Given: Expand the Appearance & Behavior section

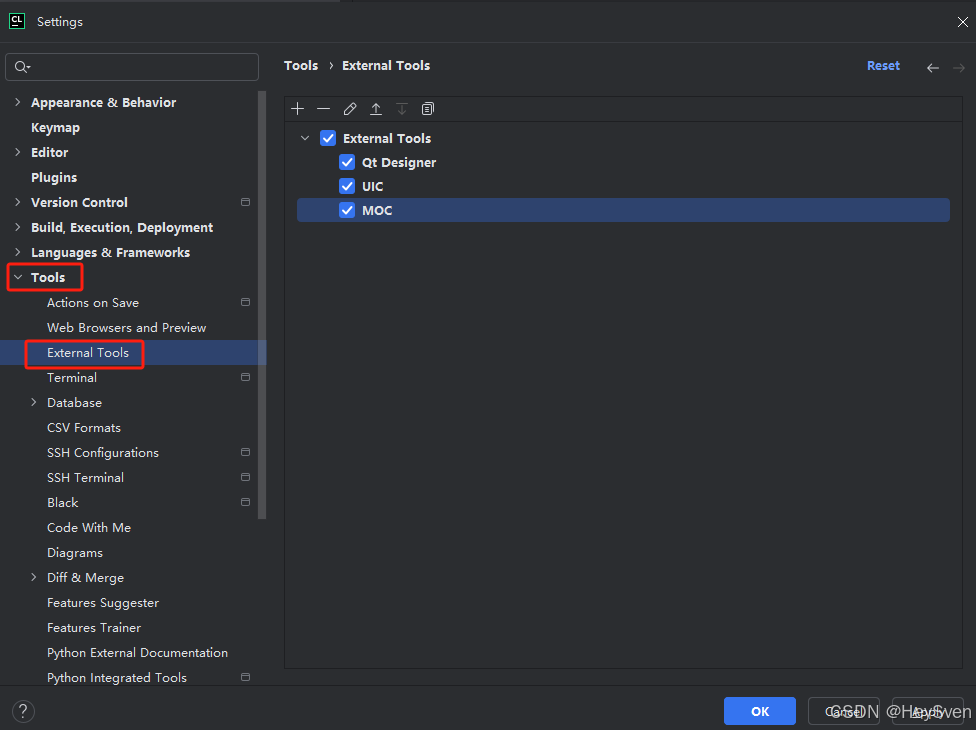Looking at the screenshot, I should 18,102.
